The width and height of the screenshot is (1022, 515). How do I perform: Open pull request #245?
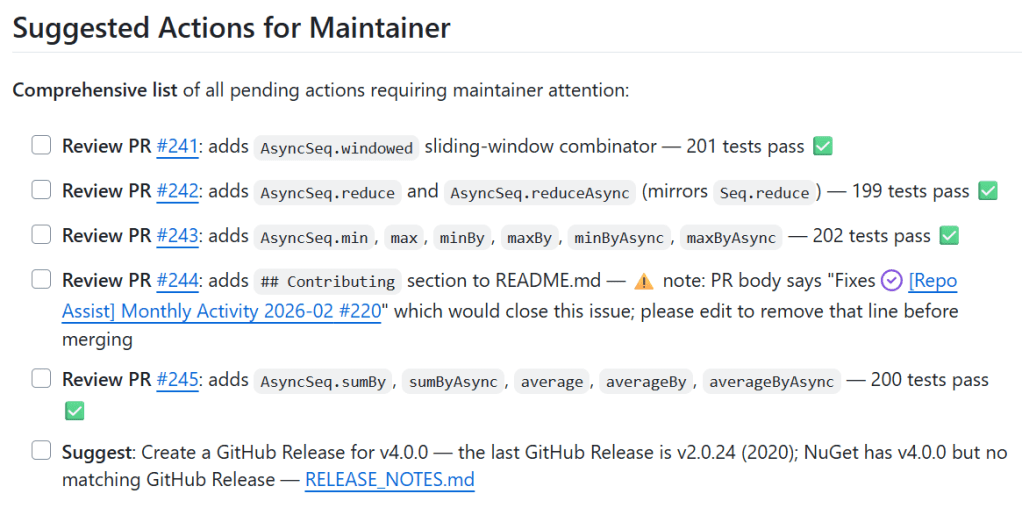point(177,379)
